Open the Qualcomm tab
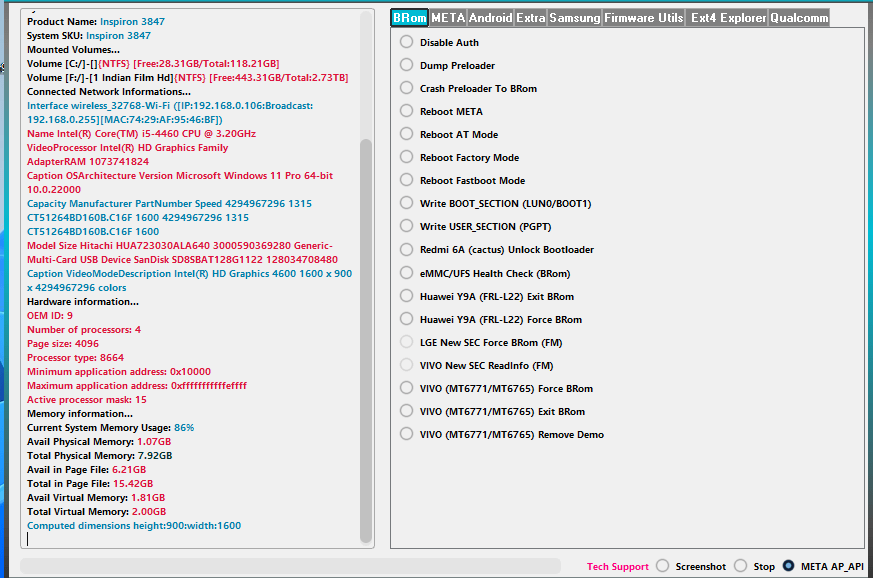Viewport: 873px width, 578px height. click(799, 18)
